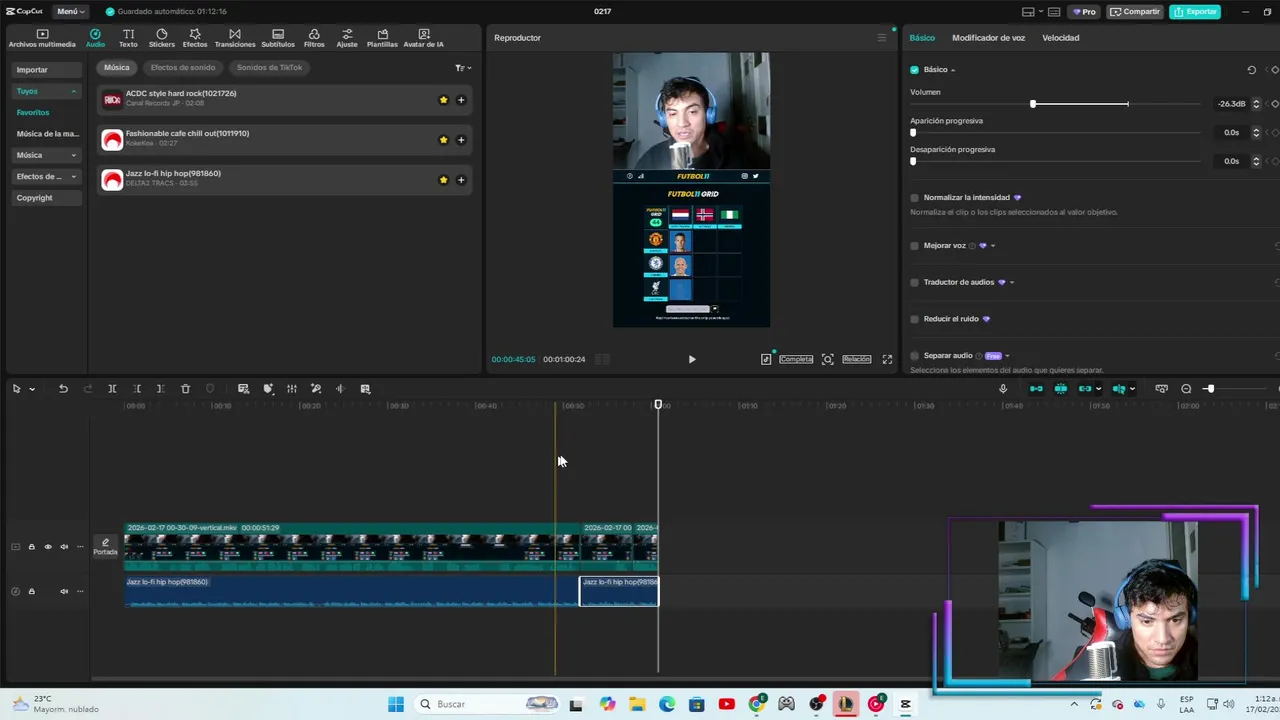Expand the Música sidebar section
This screenshot has width=1280, height=720.
point(46,155)
